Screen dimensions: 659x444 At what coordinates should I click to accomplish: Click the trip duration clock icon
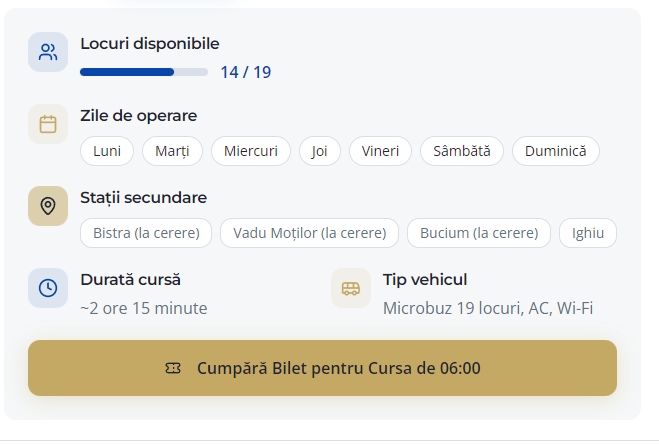point(48,288)
